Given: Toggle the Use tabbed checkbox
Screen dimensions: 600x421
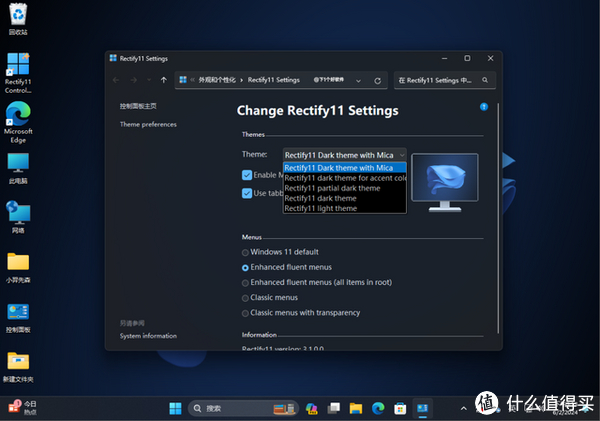Looking at the screenshot, I should (247, 193).
